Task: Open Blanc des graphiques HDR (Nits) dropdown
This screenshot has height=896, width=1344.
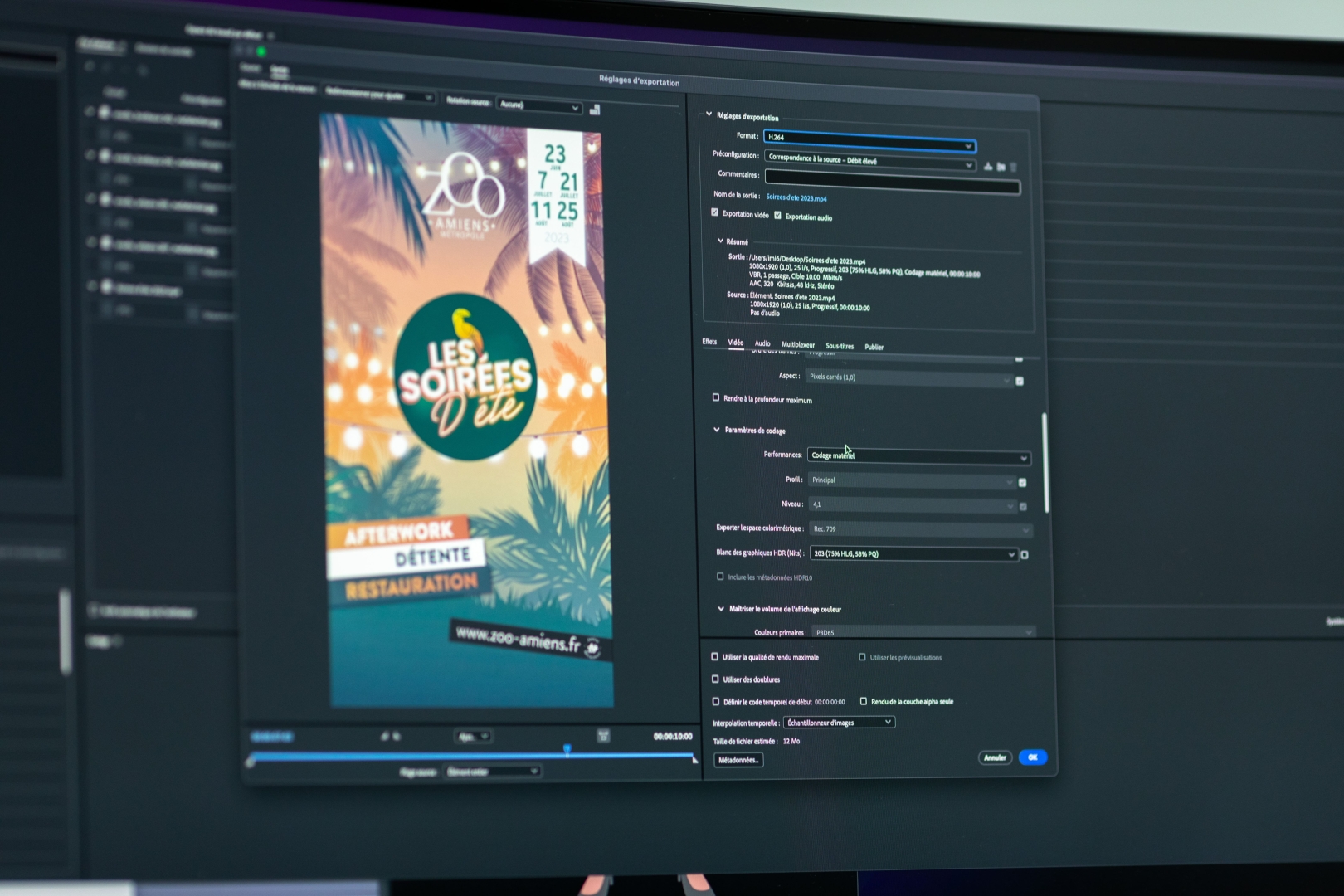Action: 914,553
